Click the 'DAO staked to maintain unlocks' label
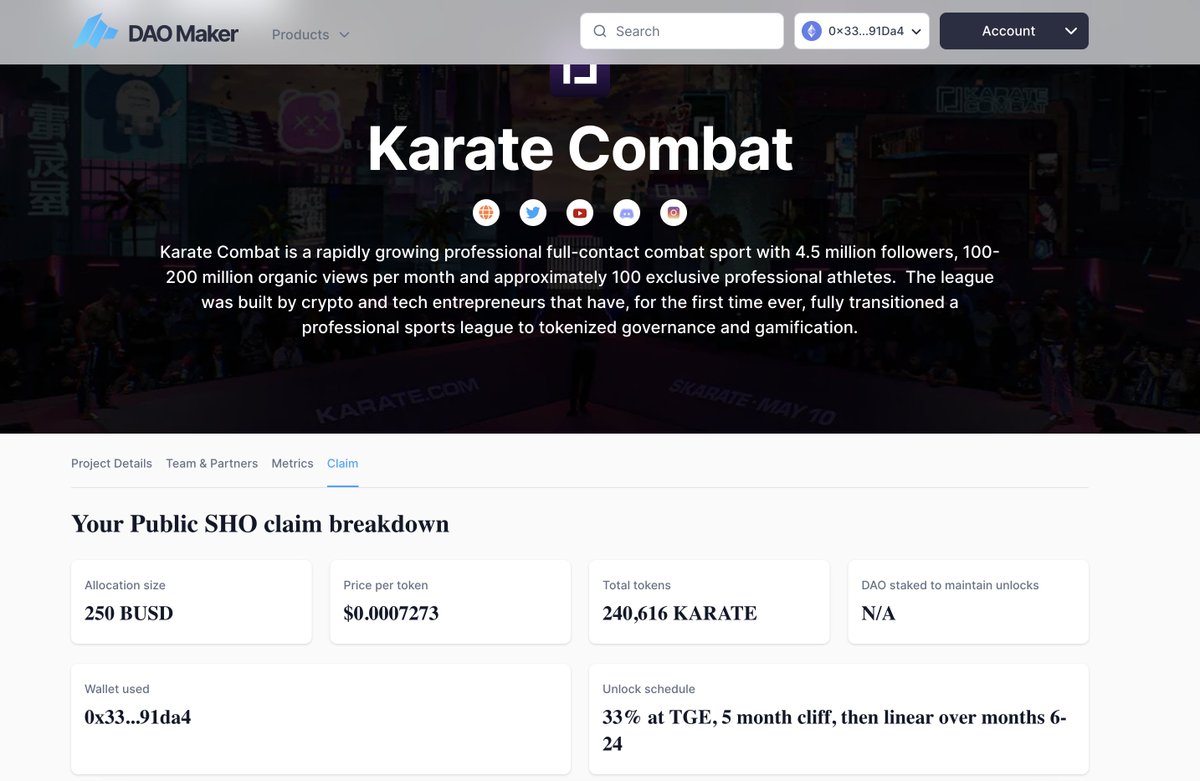1200x781 pixels. [950, 585]
